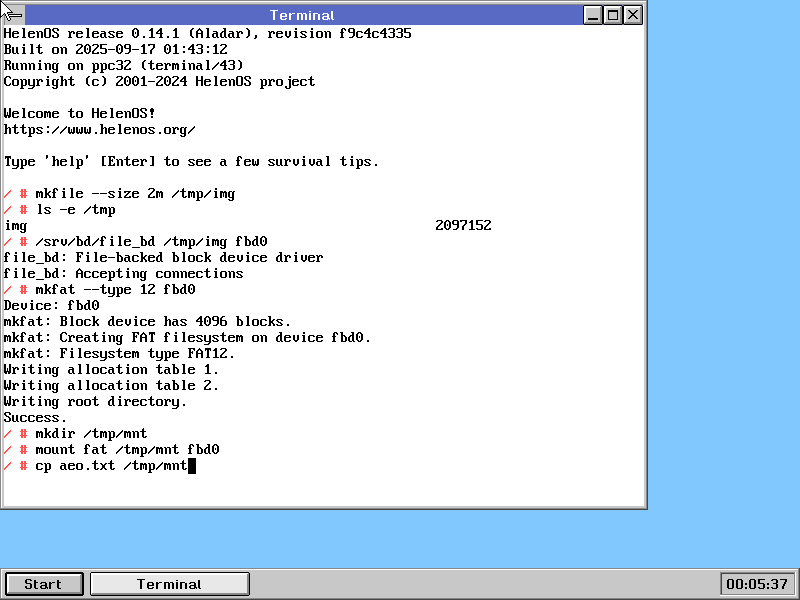Image resolution: width=800 pixels, height=600 pixels.
Task: Open the Start menu
Action: 44,584
